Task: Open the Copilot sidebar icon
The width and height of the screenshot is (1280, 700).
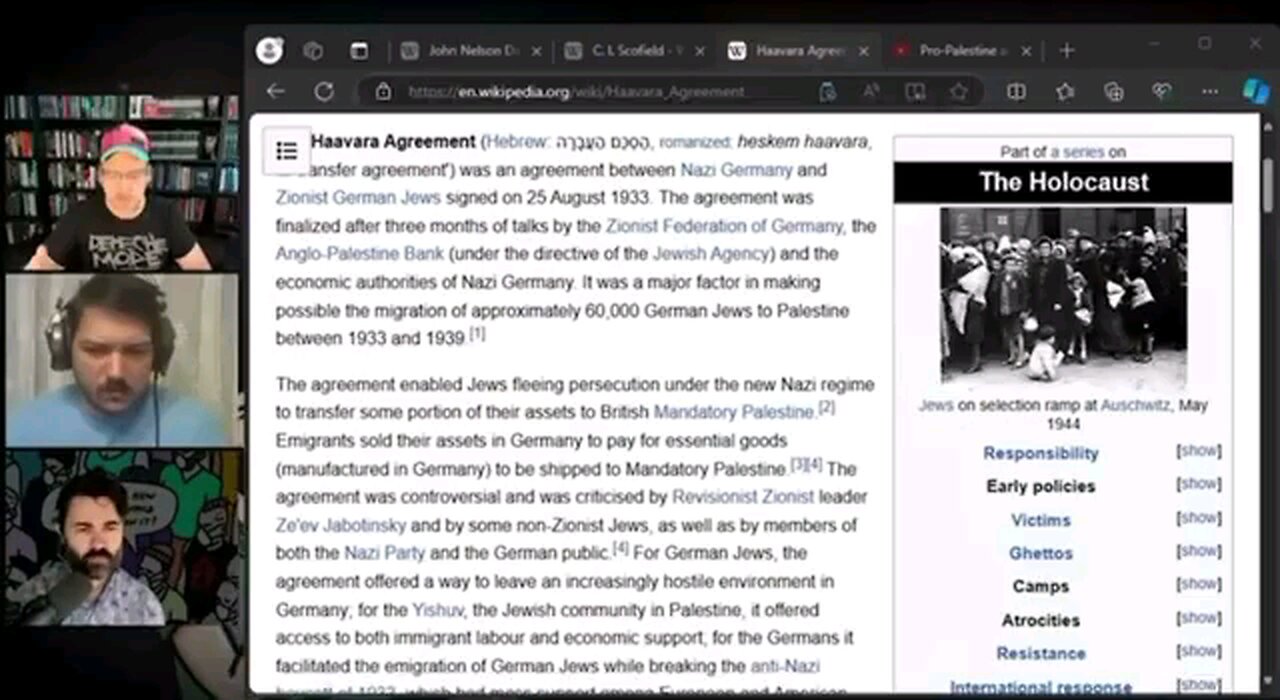Action: [1256, 92]
